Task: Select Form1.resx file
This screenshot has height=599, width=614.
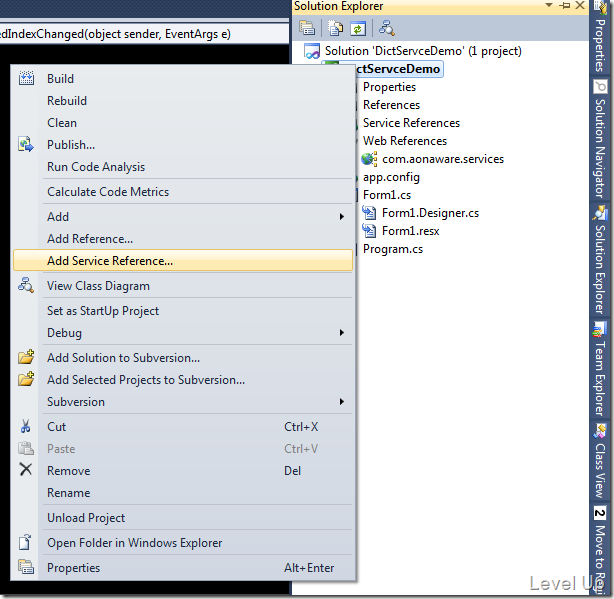Action: (410, 231)
